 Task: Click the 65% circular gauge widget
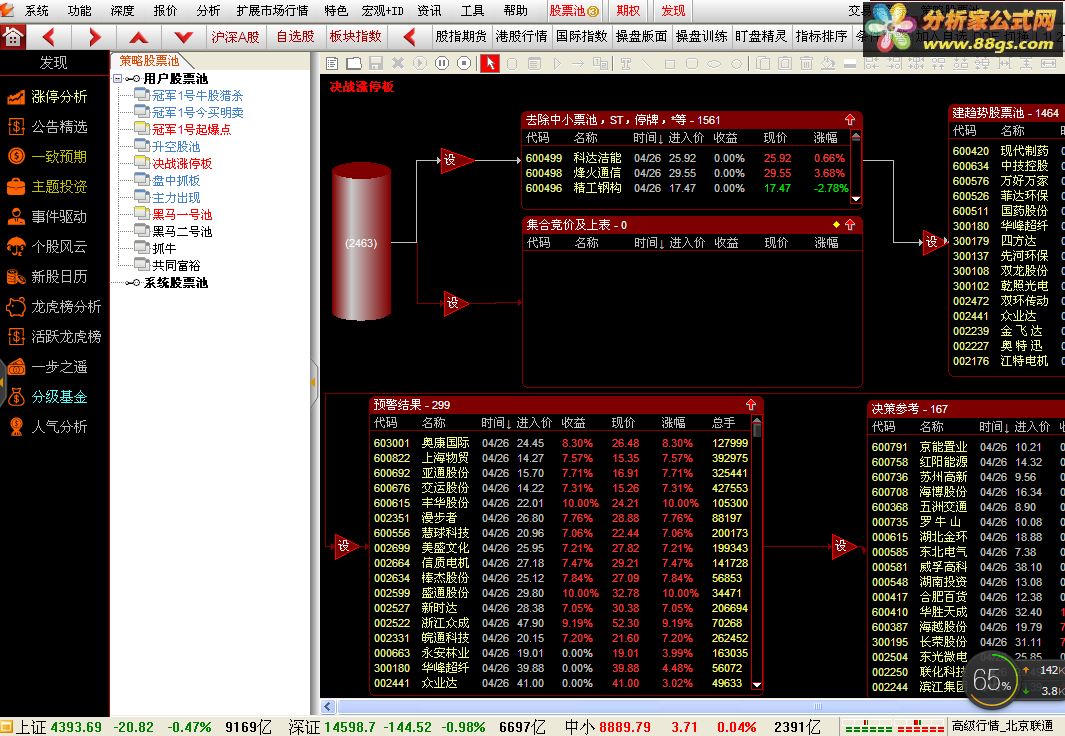[x=990, y=679]
